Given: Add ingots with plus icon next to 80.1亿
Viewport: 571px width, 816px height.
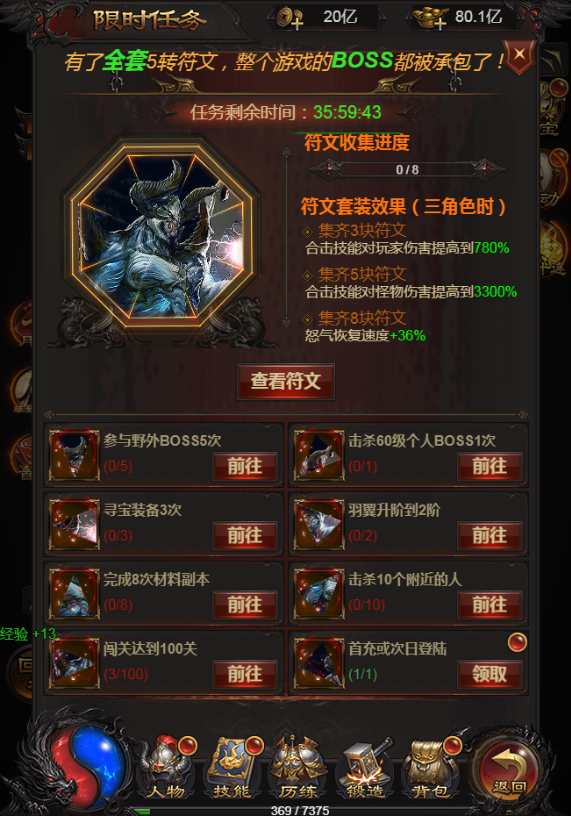Looking at the screenshot, I should pyautogui.click(x=431, y=19).
